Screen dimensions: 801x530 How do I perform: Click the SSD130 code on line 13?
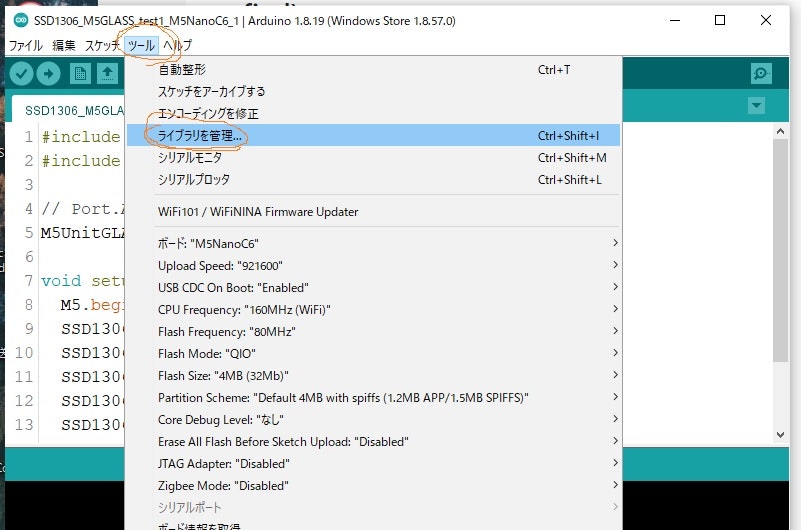pyautogui.click(x=92, y=425)
